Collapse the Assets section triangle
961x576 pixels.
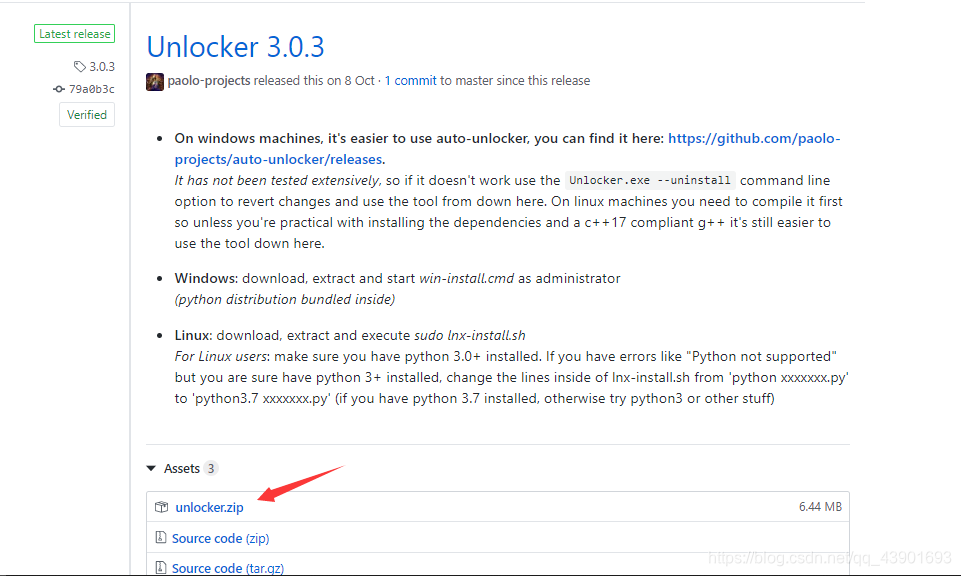(x=151, y=468)
